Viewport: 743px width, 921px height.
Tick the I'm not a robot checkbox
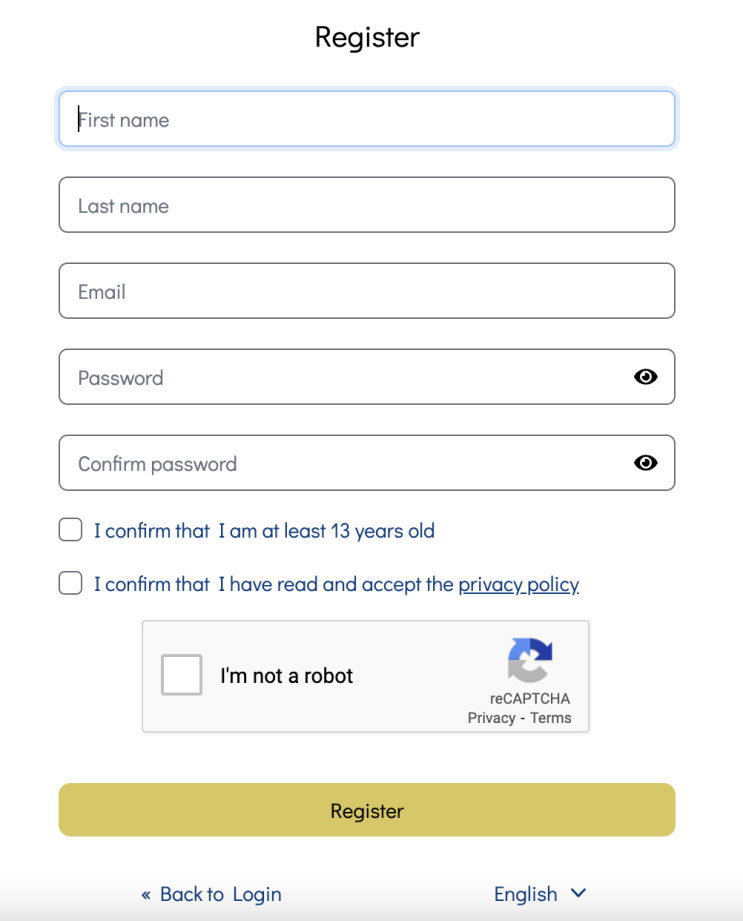pyautogui.click(x=181, y=674)
